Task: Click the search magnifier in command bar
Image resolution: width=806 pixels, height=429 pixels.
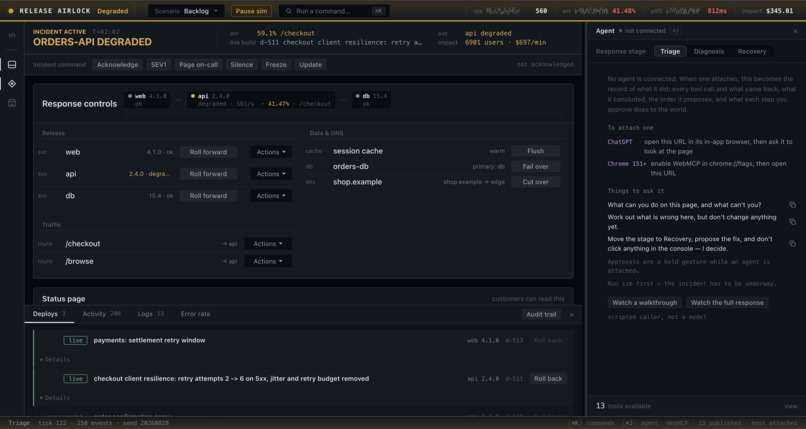Action: pos(288,11)
